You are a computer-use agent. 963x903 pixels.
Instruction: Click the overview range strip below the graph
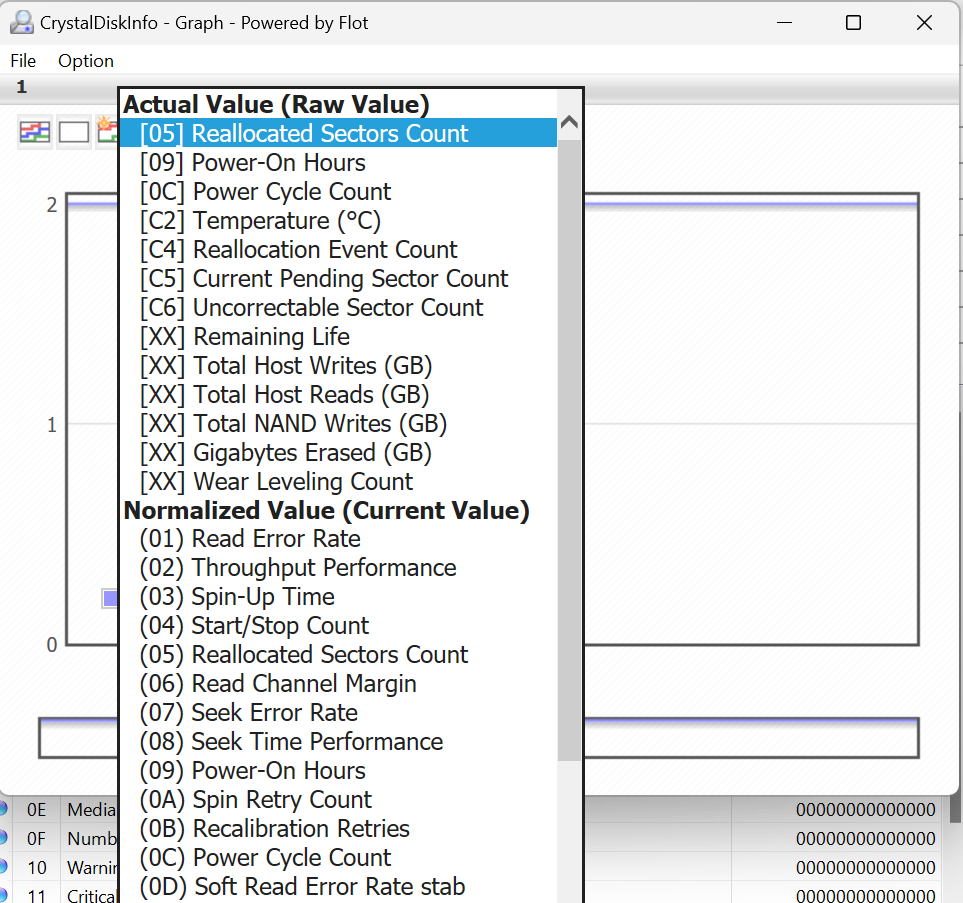[478, 738]
